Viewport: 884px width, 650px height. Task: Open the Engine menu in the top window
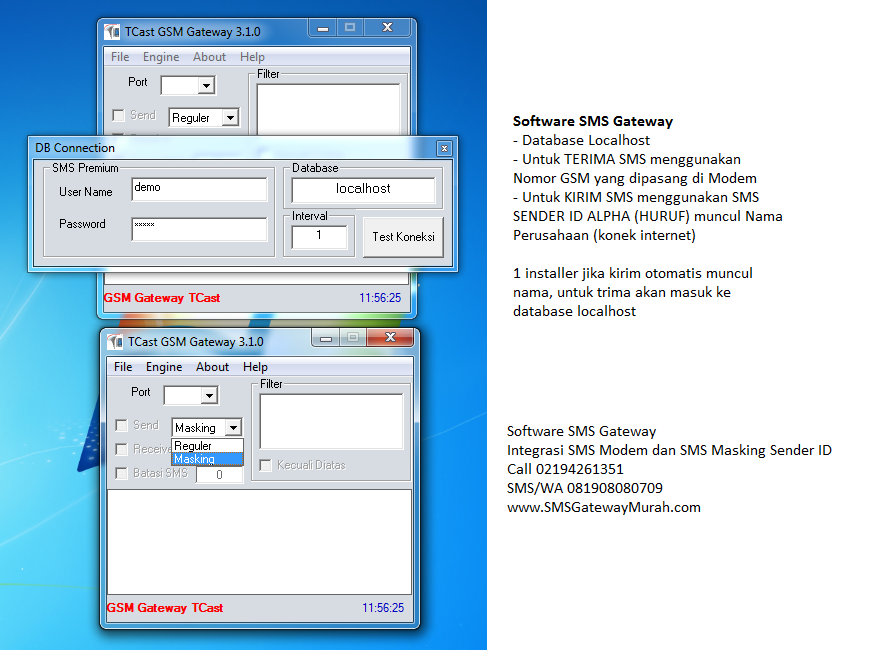pyautogui.click(x=161, y=57)
